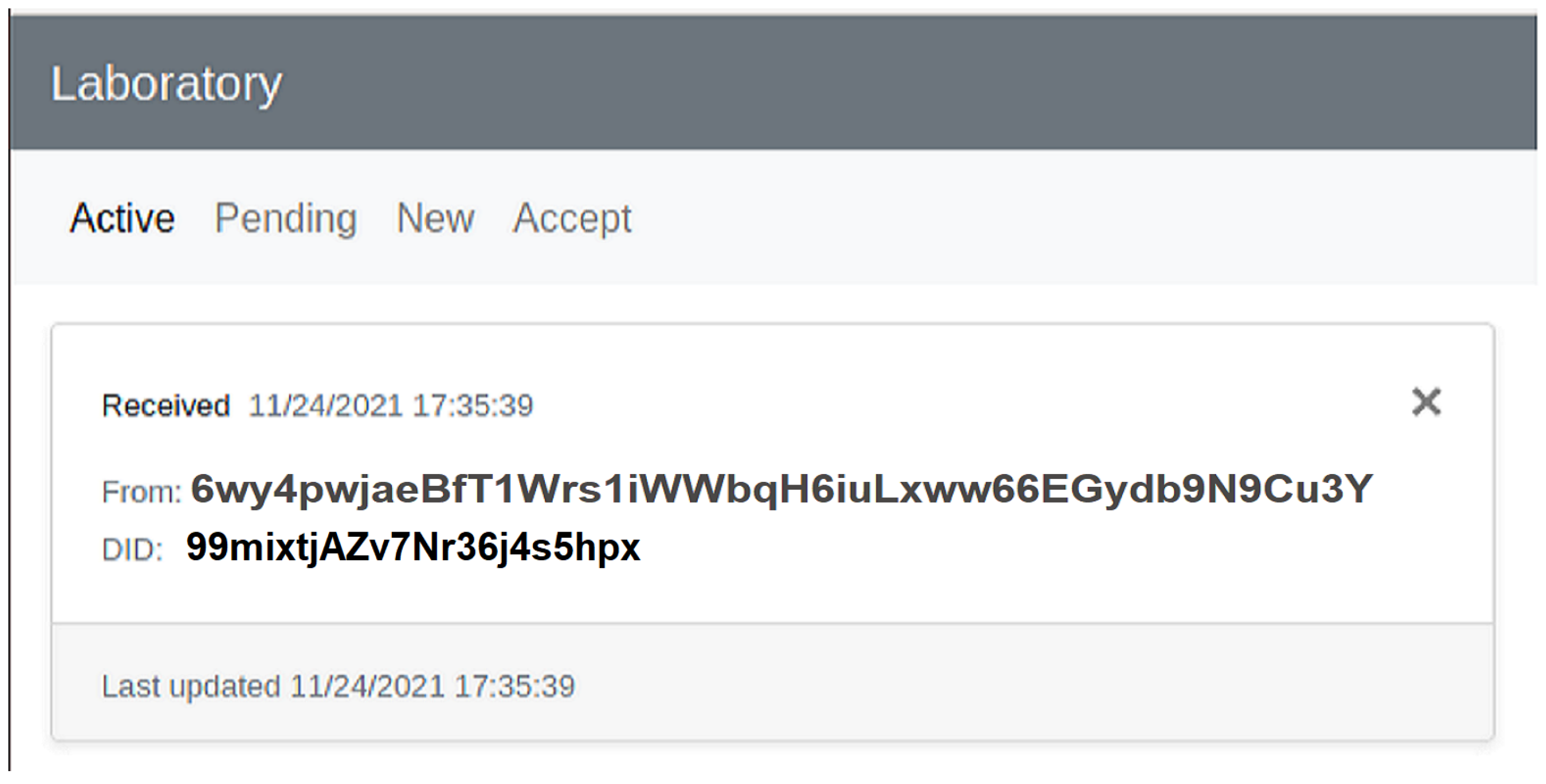
Task: Click the received timestamp 11/24/2021 17:35:39
Action: pos(391,406)
